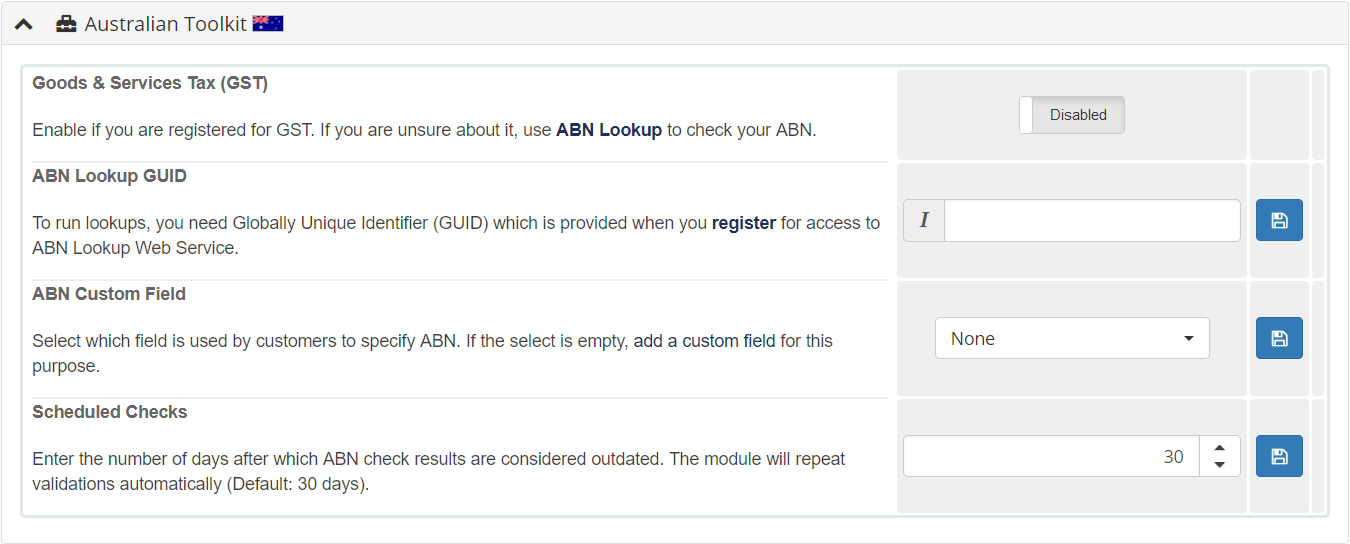Image resolution: width=1350 pixels, height=544 pixels.
Task: Toggle the GST Disabled switch
Action: click(x=1072, y=115)
